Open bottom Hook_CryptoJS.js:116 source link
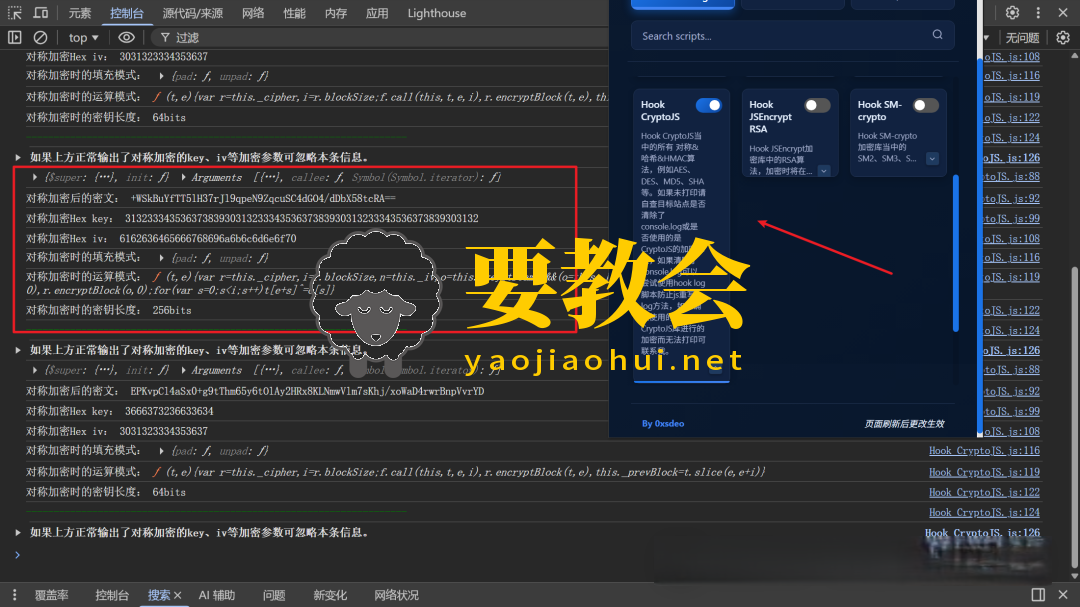The image size is (1080, 607). 984,451
